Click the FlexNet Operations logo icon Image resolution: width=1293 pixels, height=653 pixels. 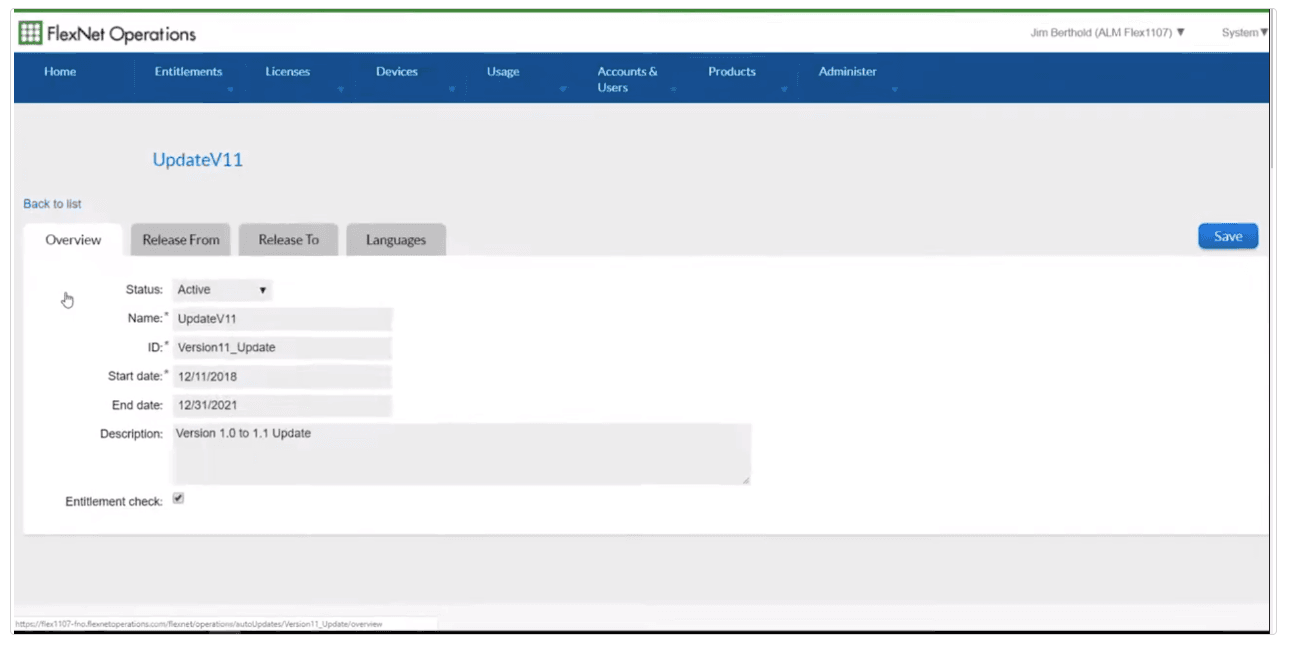(30, 32)
